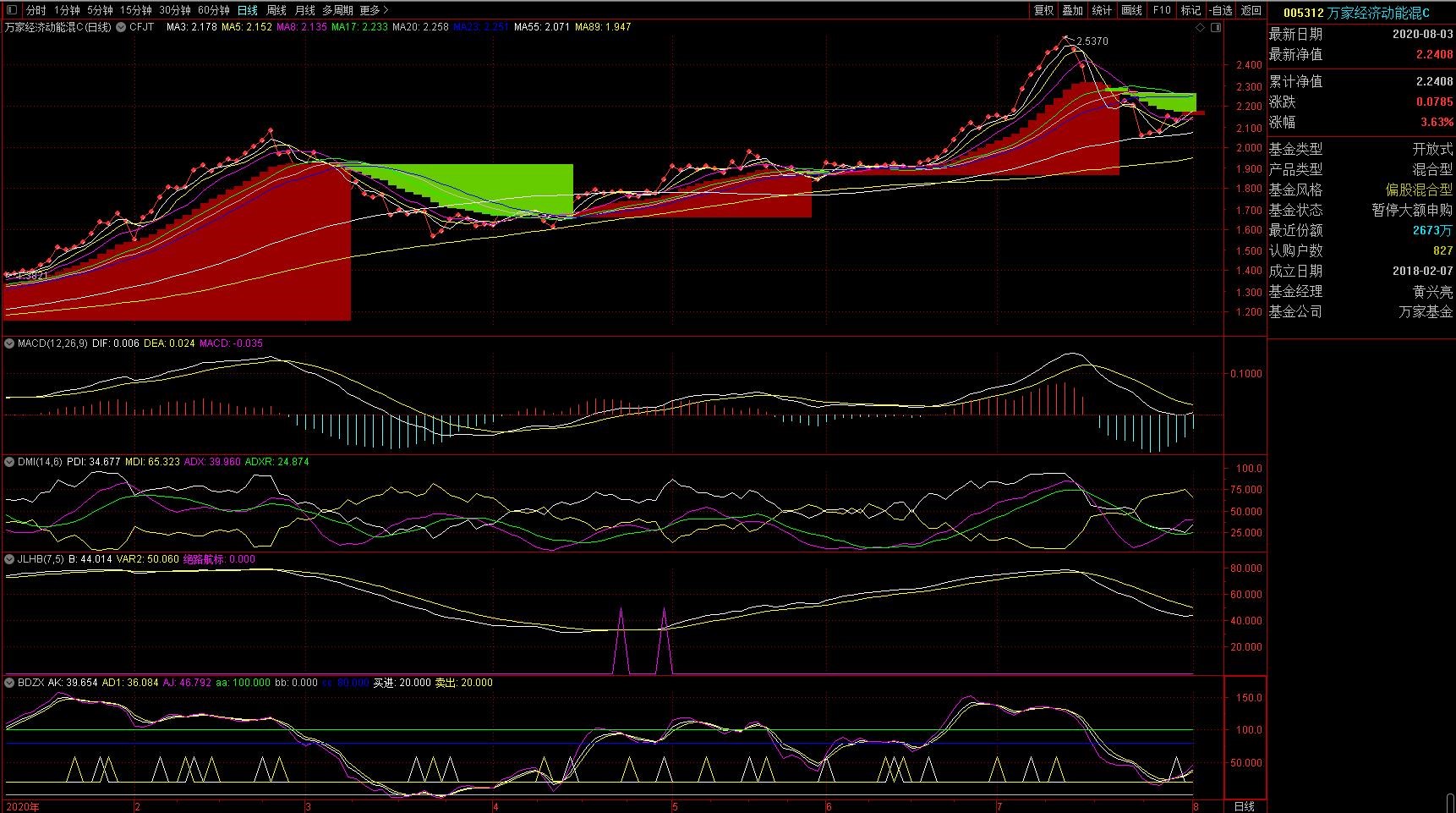Click the month 7 marker on the time axis
1456x813 pixels.
pos(999,807)
